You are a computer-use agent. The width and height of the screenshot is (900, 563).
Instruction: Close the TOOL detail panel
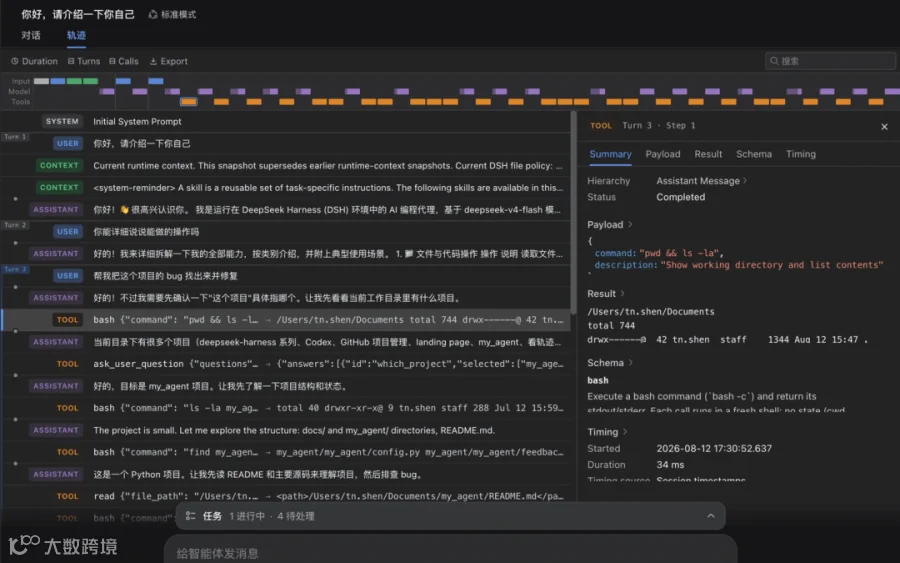(x=884, y=126)
